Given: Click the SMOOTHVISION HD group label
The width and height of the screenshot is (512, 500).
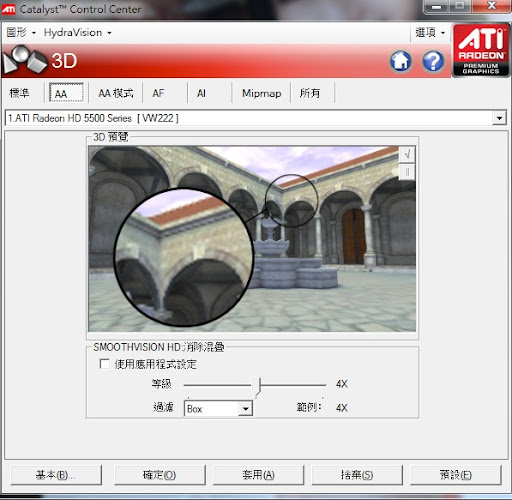Looking at the screenshot, I should (159, 347).
